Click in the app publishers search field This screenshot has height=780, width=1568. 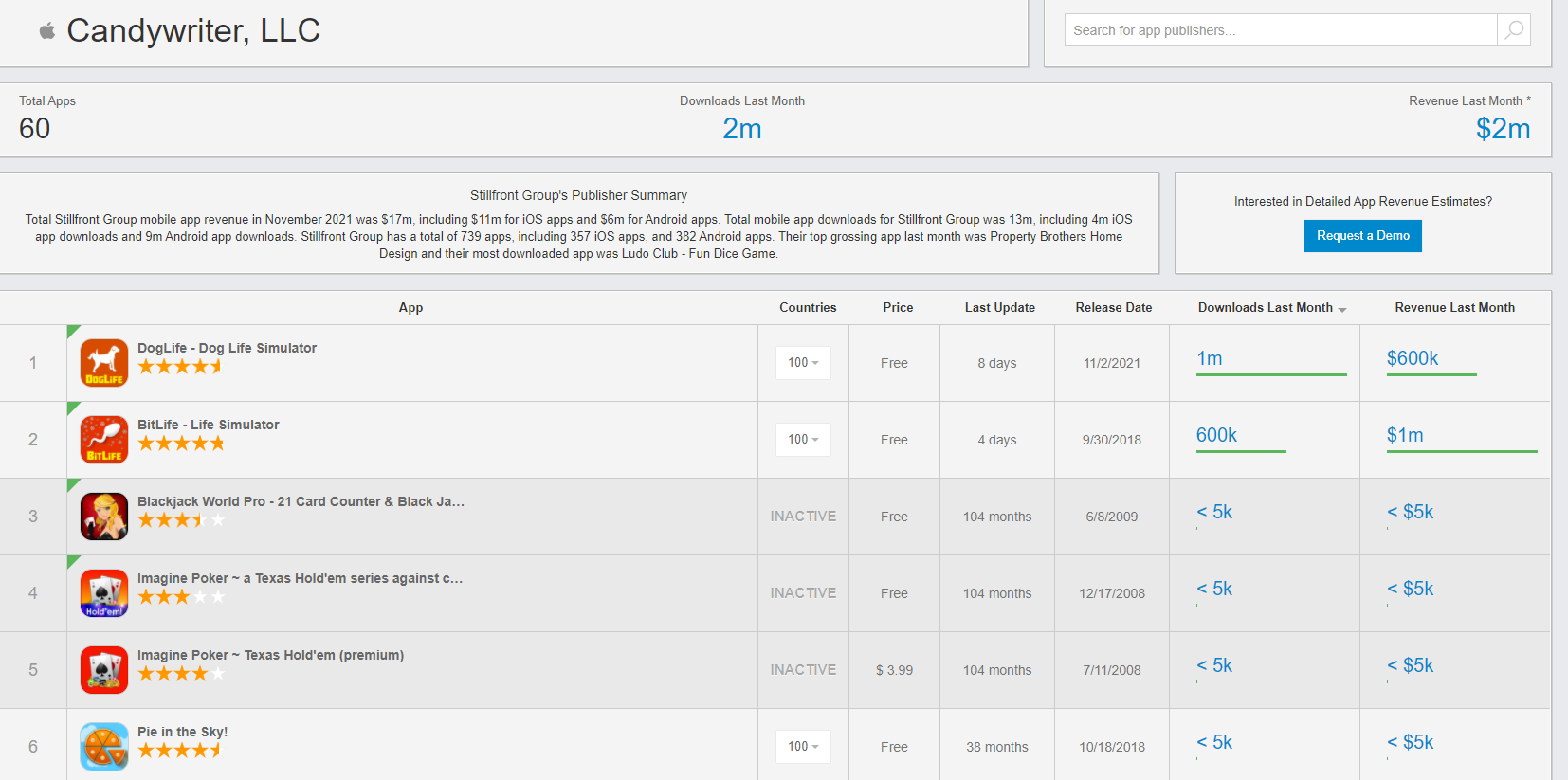[1280, 30]
